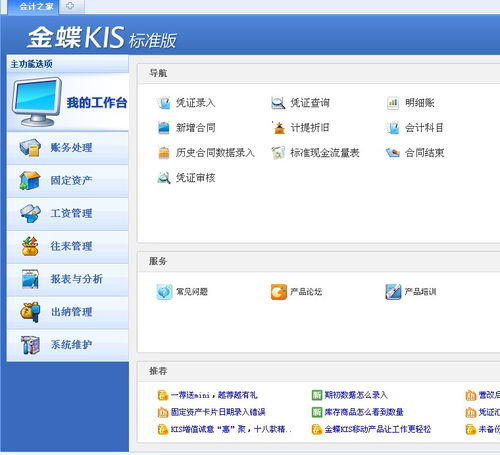Screen dimensions: 500x455
Task: Open recommendation 金蝶KIS移动产品让工作更轻松
Action: tap(378, 429)
